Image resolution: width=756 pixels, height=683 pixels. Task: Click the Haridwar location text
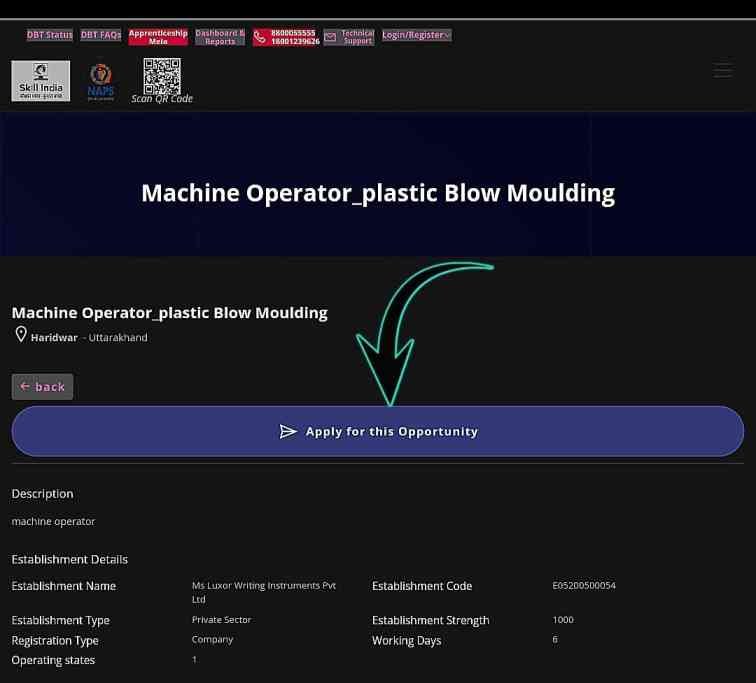point(54,337)
